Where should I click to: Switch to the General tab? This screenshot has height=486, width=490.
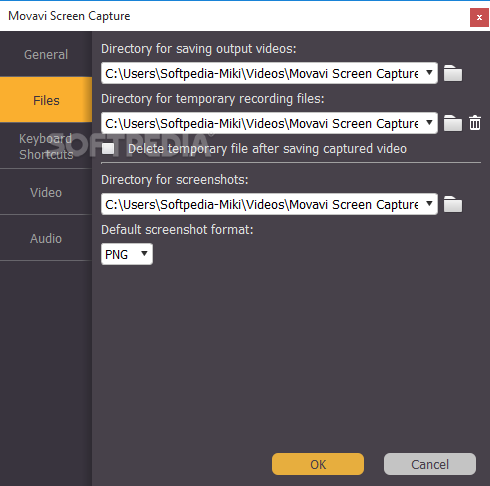[46, 54]
